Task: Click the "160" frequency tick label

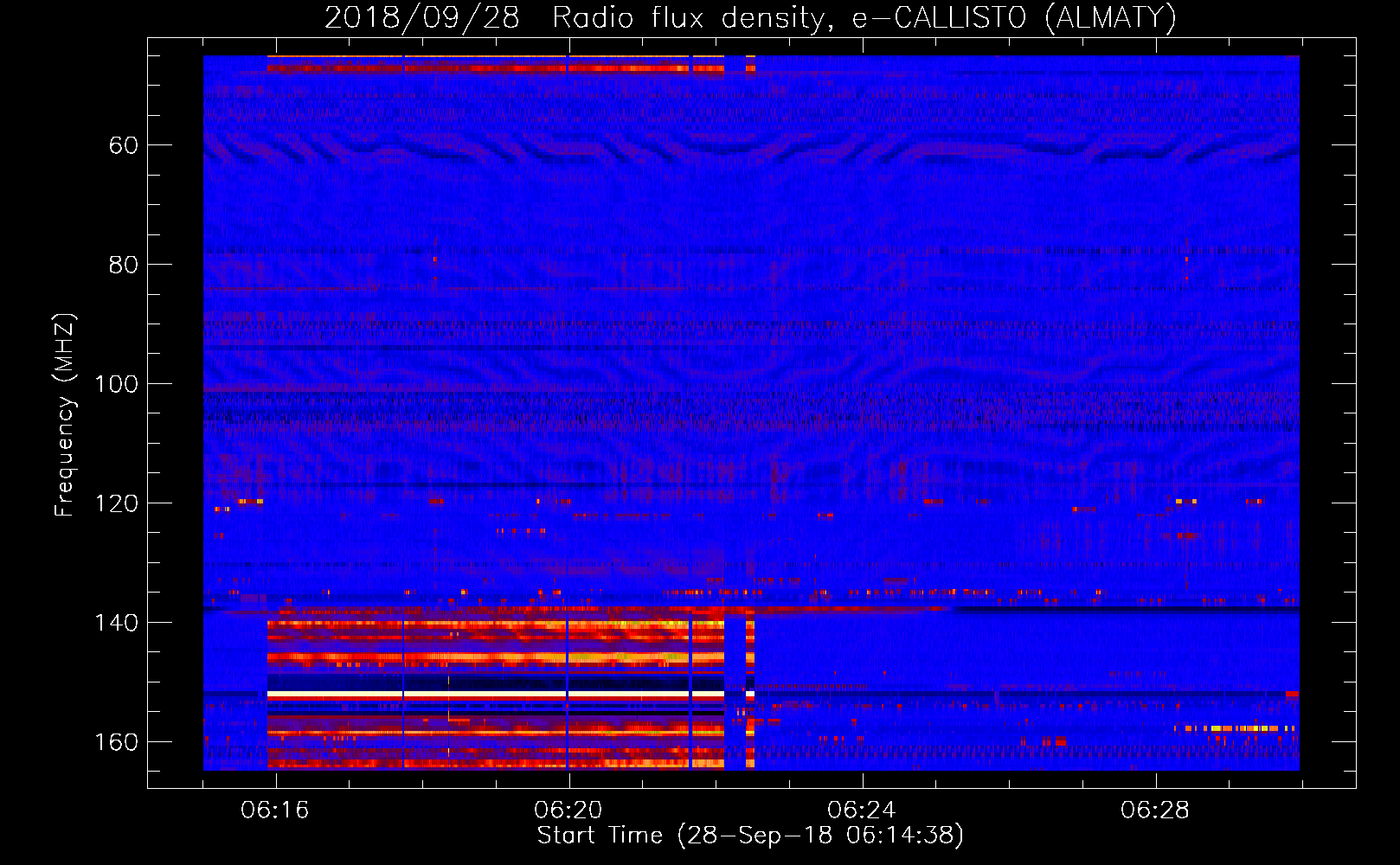Action: (117, 742)
